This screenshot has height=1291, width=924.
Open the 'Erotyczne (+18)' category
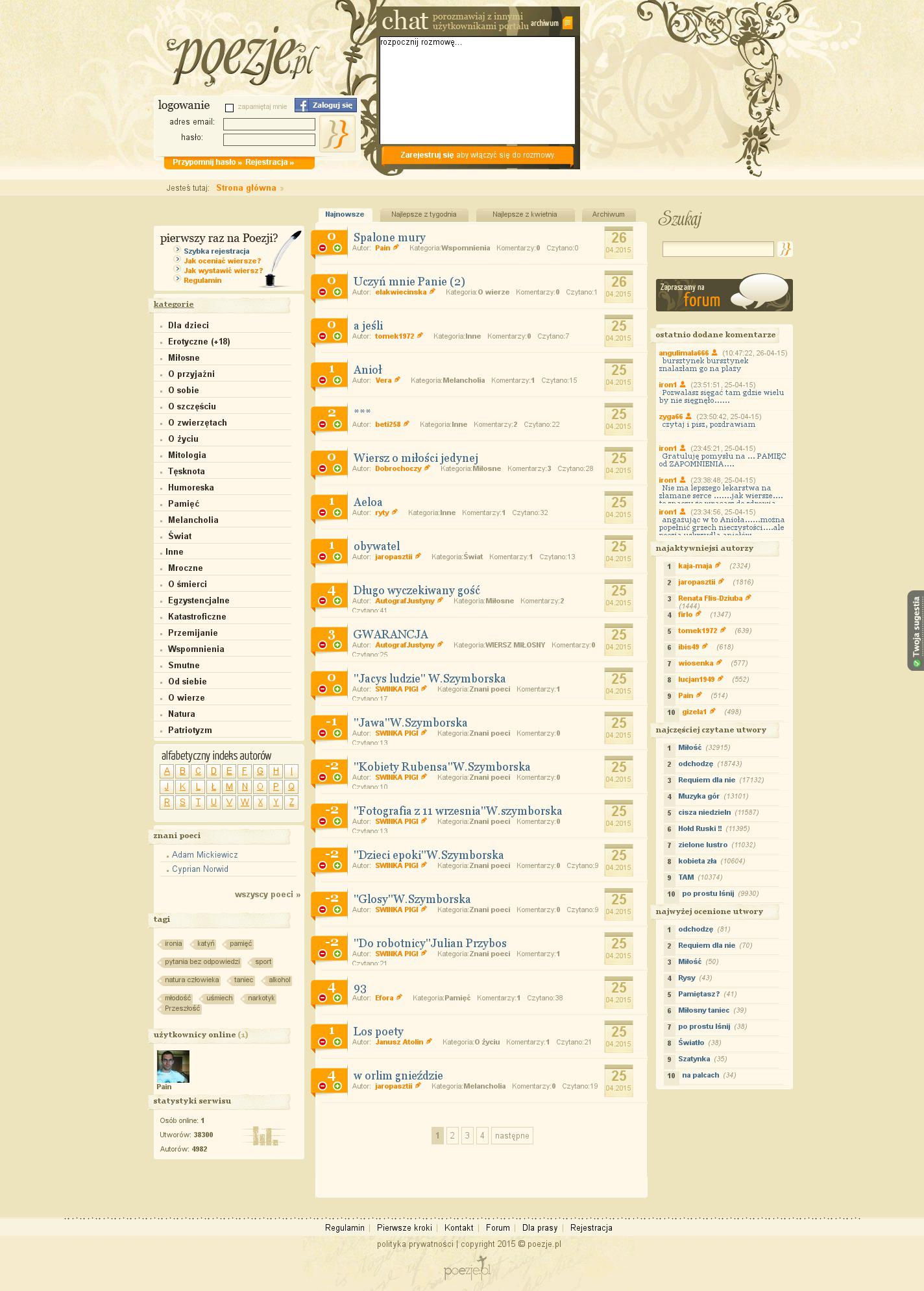click(199, 342)
